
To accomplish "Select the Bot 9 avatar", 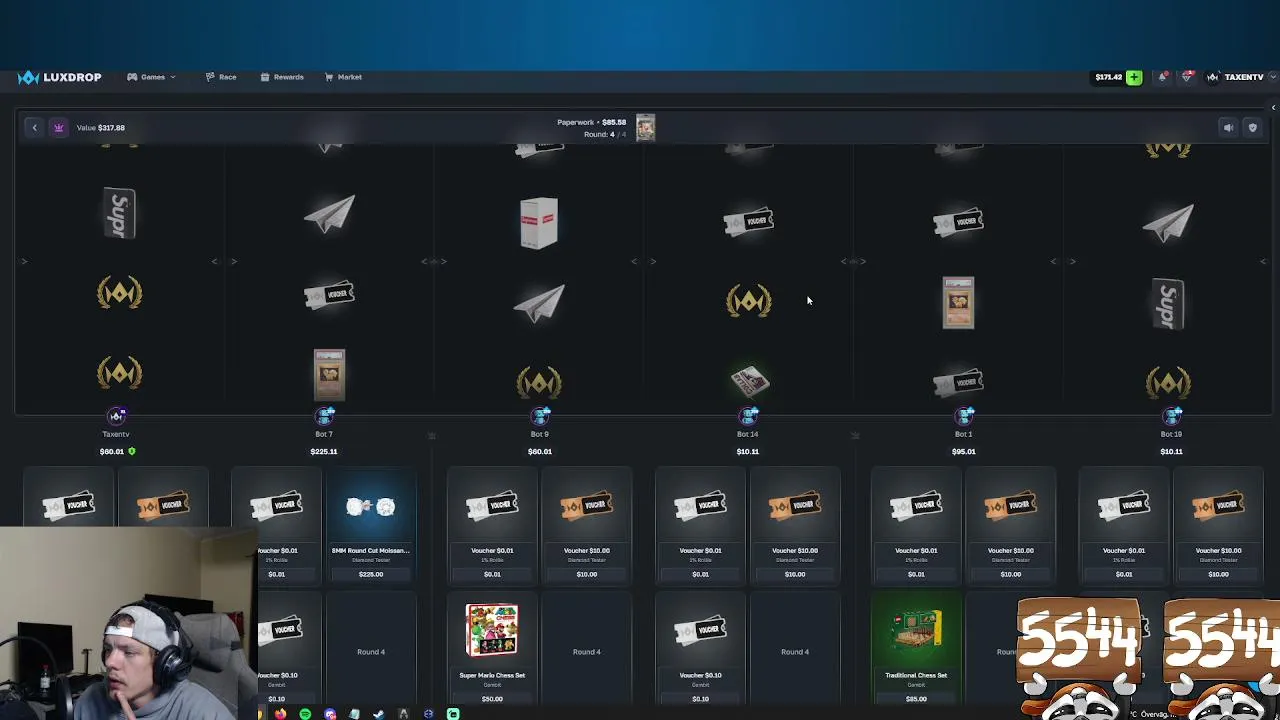I will (x=541, y=415).
